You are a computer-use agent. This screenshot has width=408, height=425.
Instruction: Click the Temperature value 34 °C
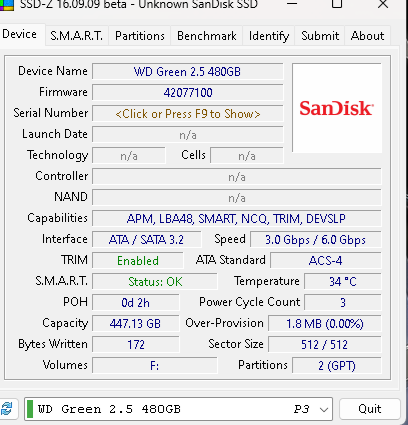tap(343, 282)
